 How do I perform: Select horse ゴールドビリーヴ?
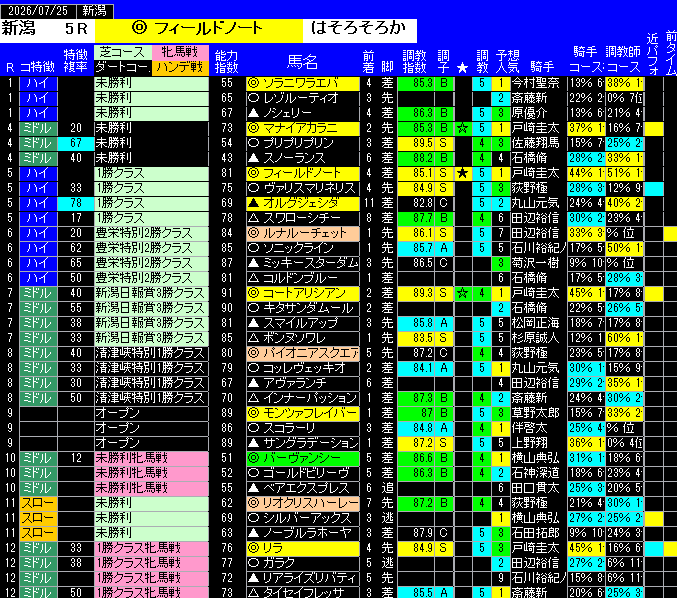[x=303, y=473]
